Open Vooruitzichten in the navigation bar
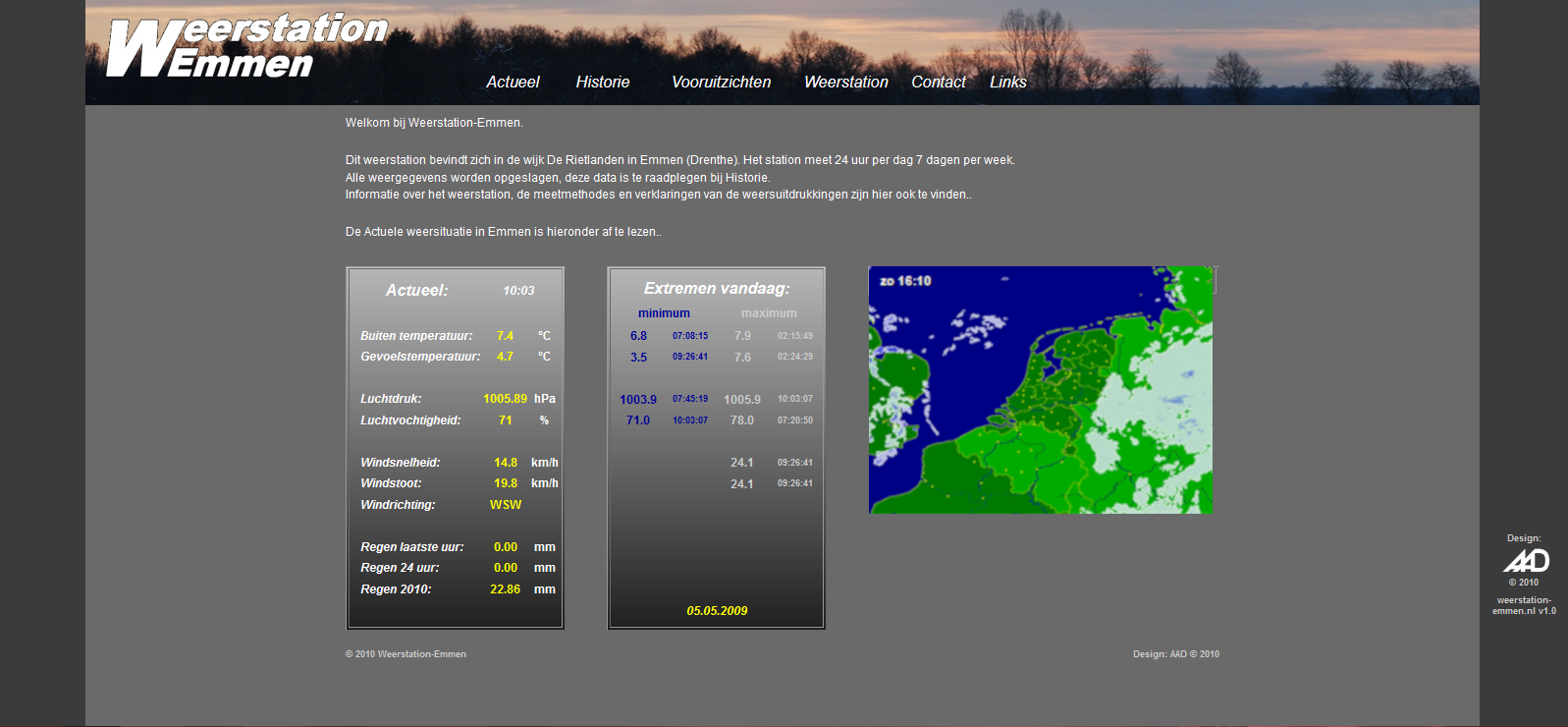The height and width of the screenshot is (727, 1568). click(721, 83)
